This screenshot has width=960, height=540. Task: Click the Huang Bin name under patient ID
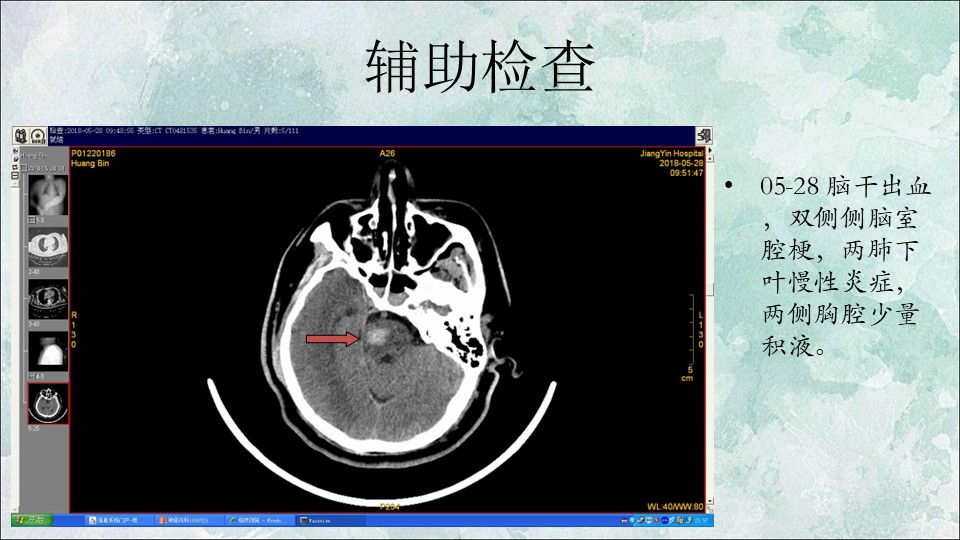[x=90, y=163]
